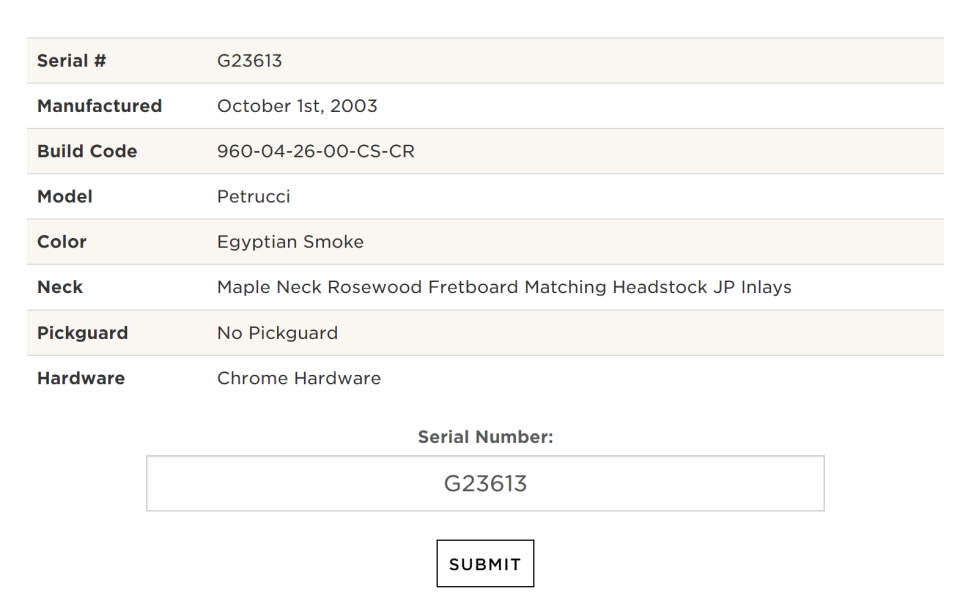Image resolution: width=960 pixels, height=602 pixels.
Task: Click the Color row label
Action: tap(62, 242)
